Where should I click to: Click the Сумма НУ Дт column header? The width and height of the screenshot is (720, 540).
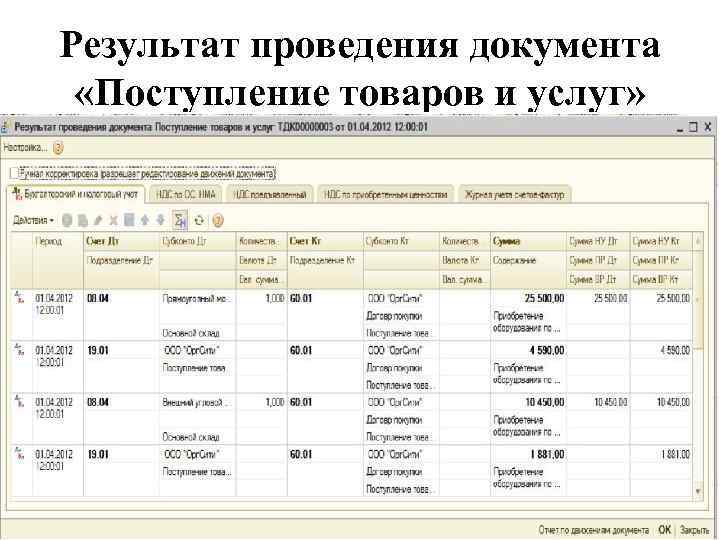tap(598, 242)
